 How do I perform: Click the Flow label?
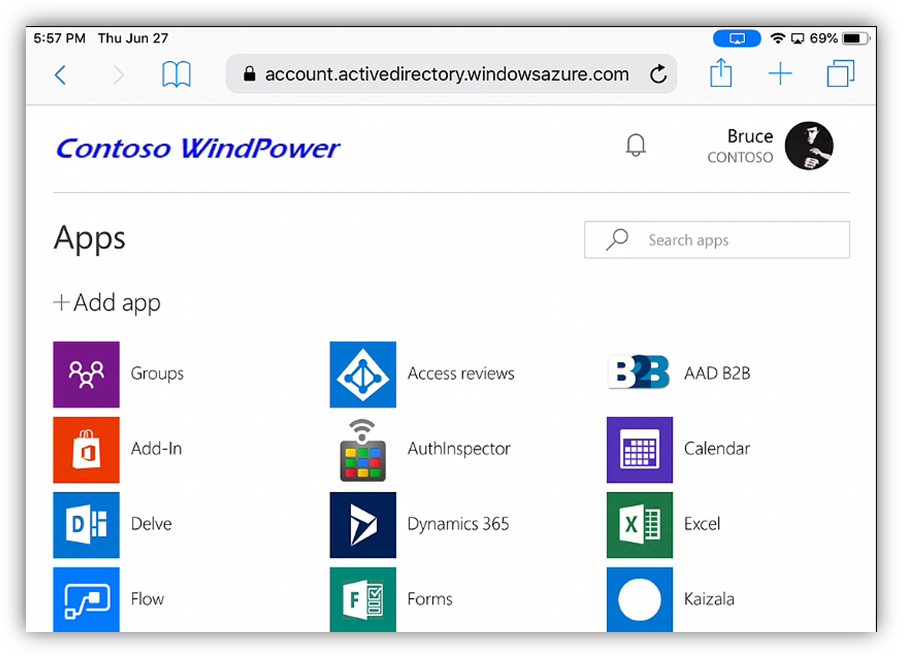coord(147,599)
